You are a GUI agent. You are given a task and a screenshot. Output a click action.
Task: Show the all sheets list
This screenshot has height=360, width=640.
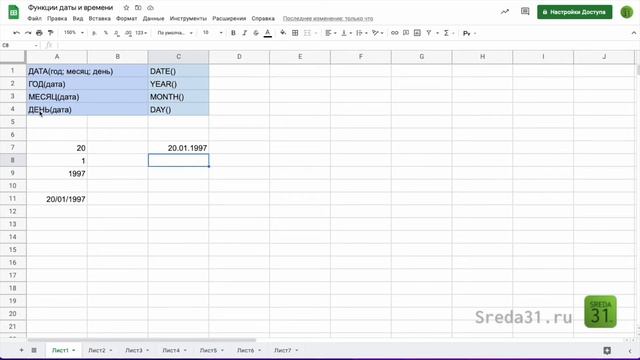pyautogui.click(x=34, y=350)
